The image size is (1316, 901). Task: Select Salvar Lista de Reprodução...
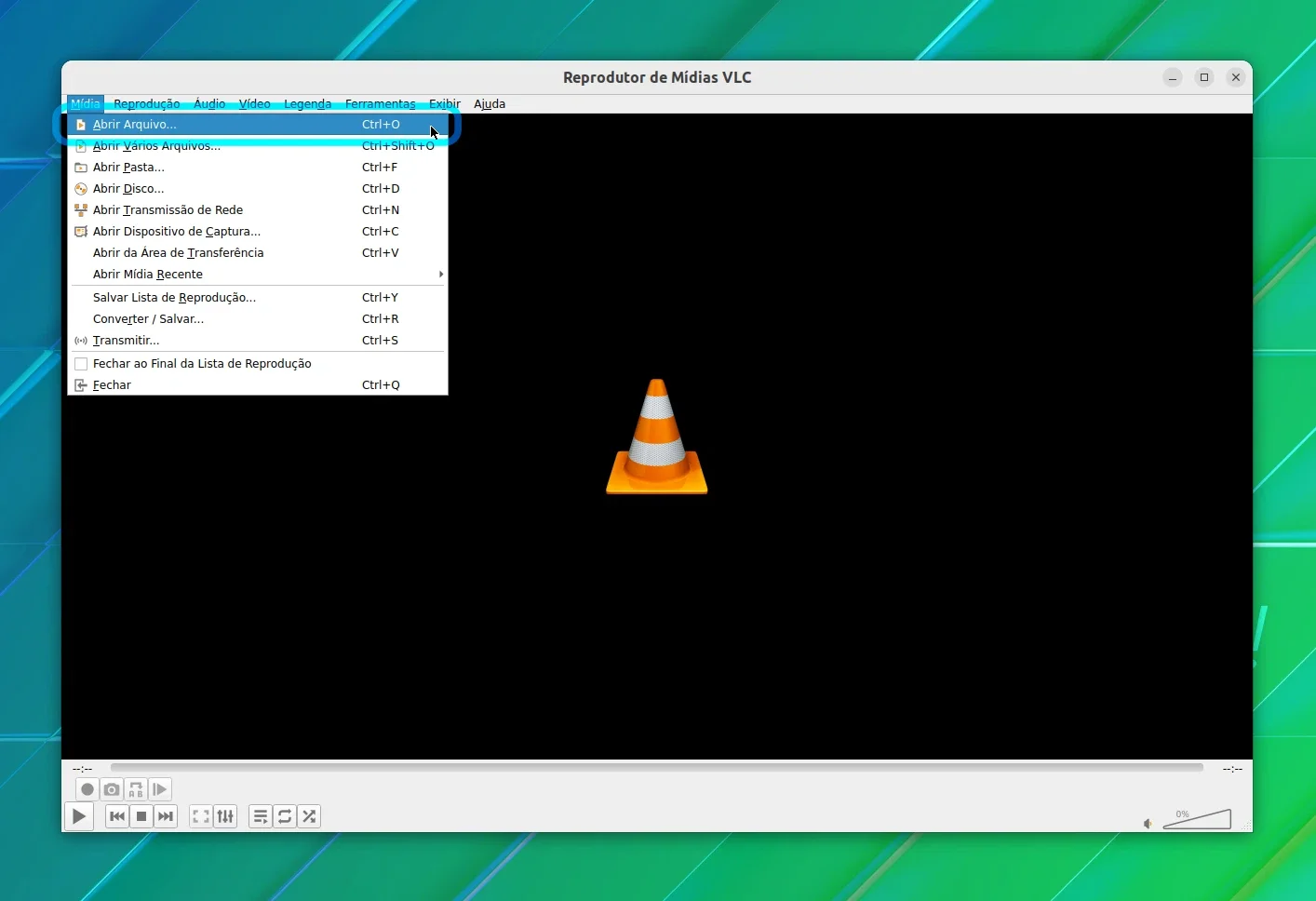tap(258, 297)
